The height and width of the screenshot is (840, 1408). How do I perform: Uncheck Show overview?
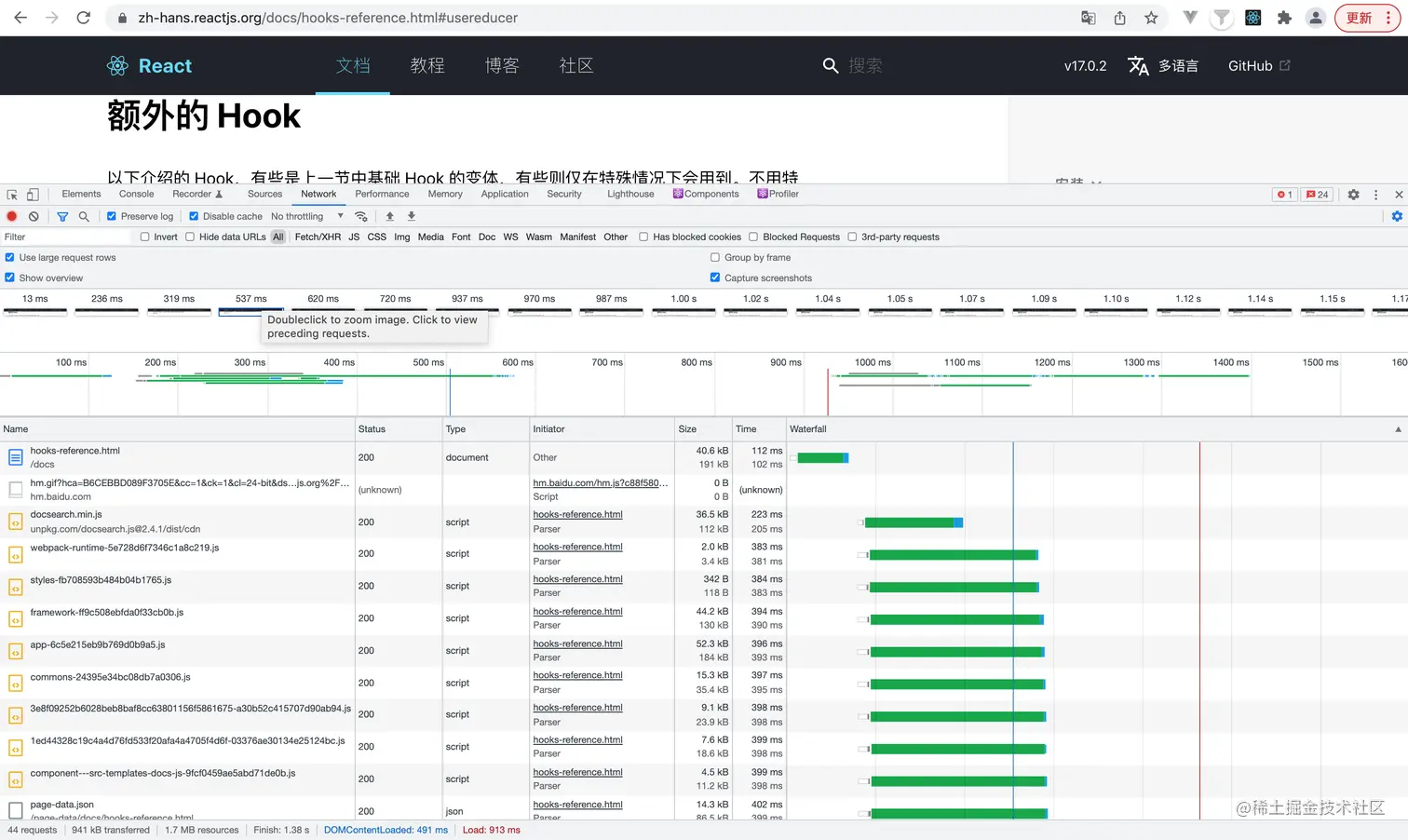point(9,278)
